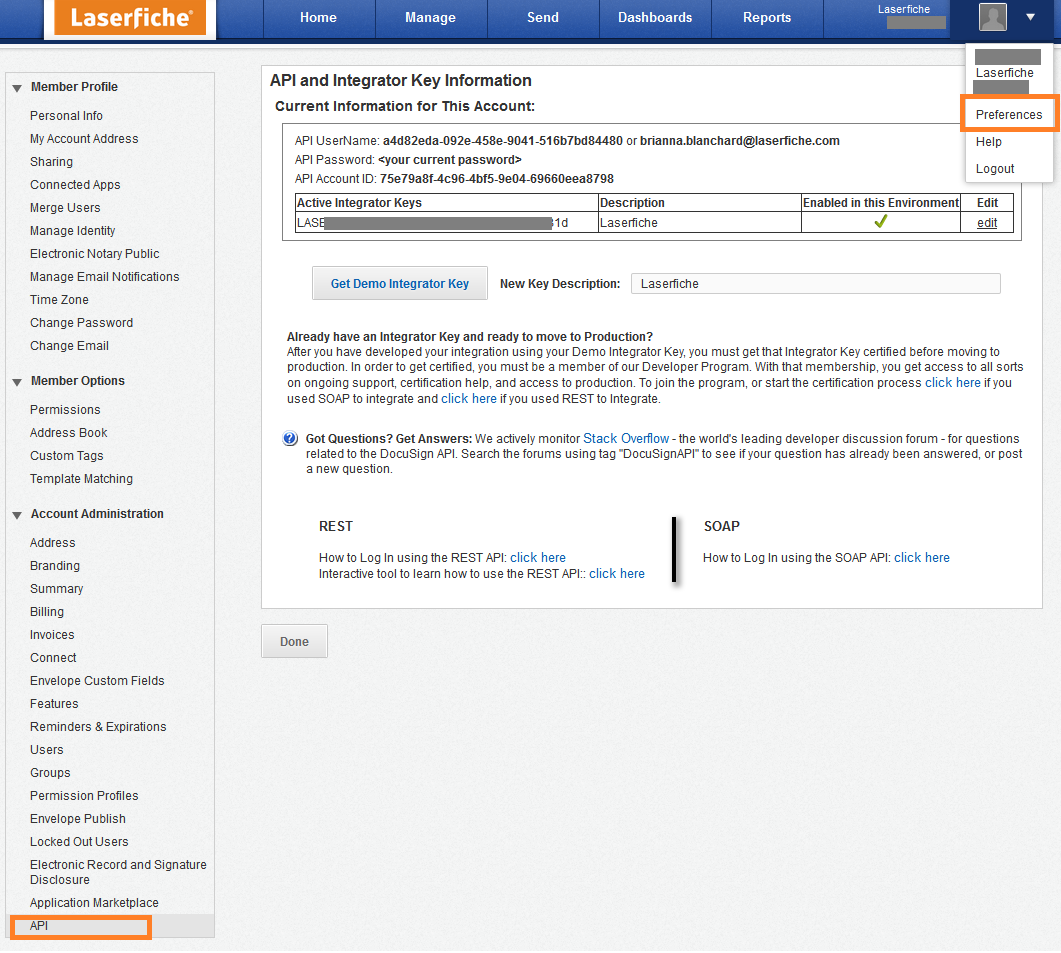The image size is (1061, 953).
Task: Go to Custom Tags
Action: [x=66, y=456]
